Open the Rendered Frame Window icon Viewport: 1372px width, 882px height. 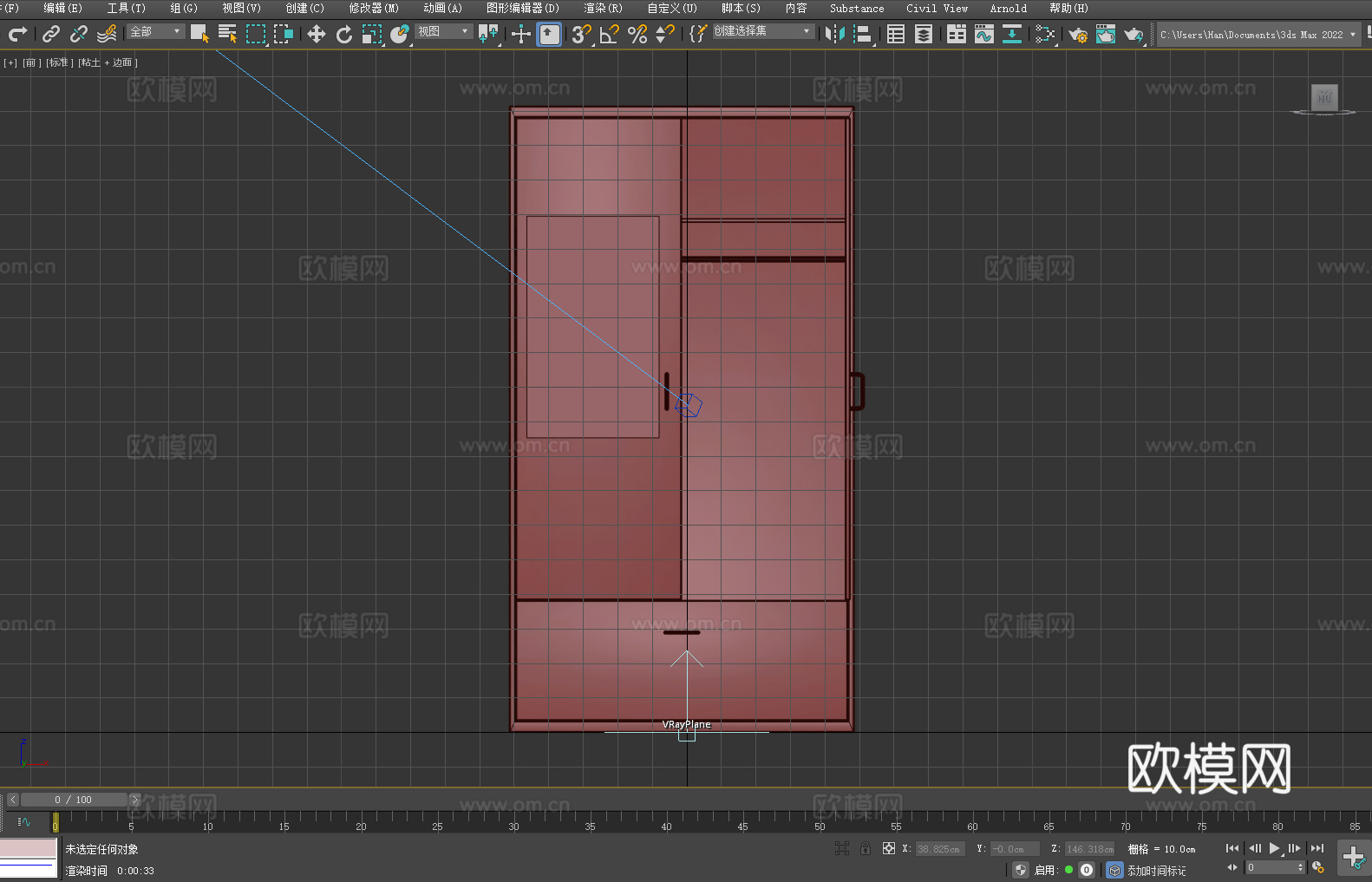(x=1106, y=34)
